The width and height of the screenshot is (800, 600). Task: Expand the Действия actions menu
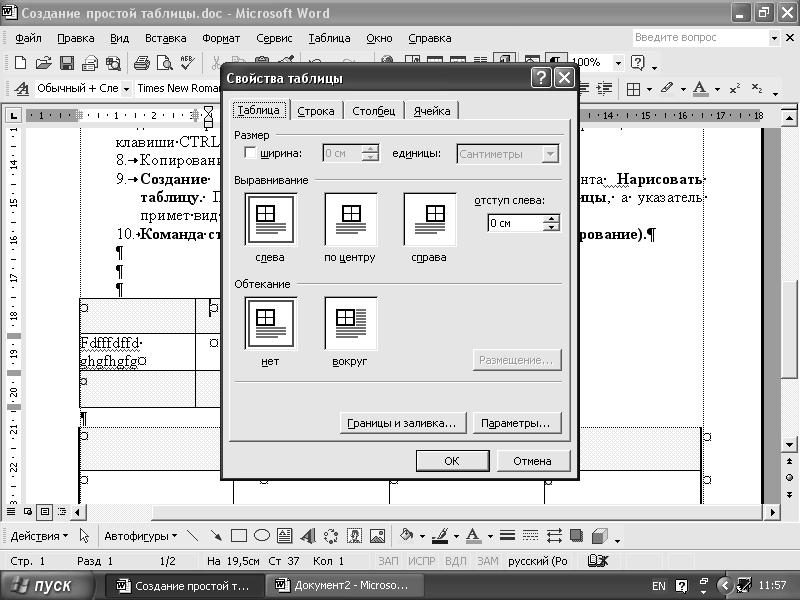[39, 536]
